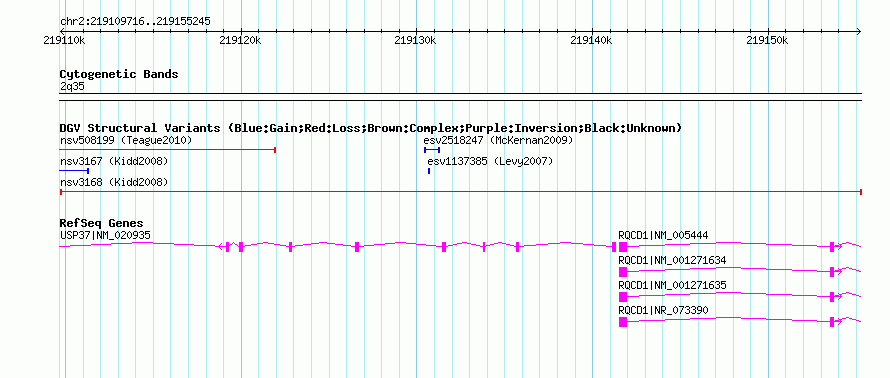This screenshot has width=890, height=378.
Task: Click the DGV Structural Variants track title
Action: coord(371,128)
